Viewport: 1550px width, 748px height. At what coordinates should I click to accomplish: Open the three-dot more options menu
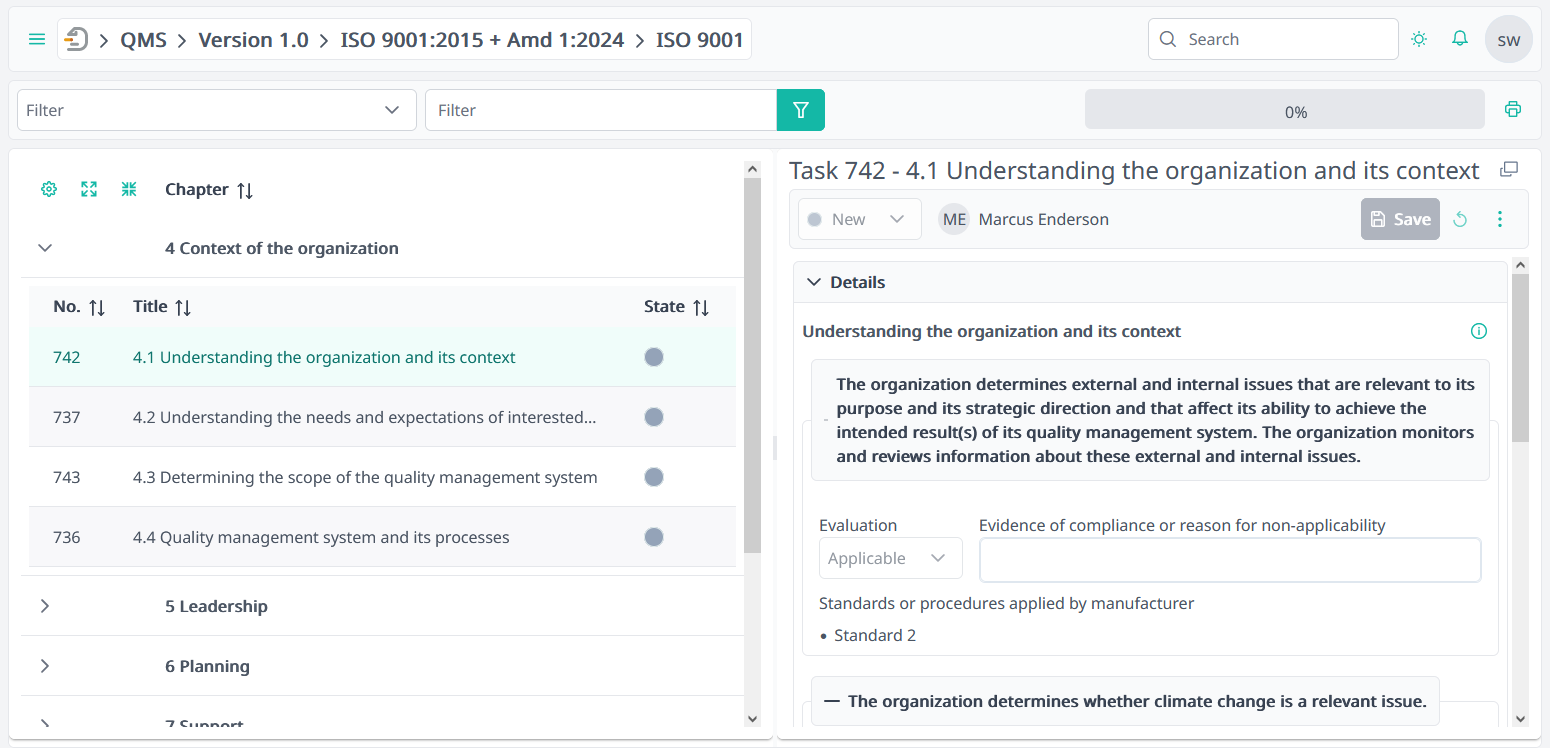point(1499,219)
